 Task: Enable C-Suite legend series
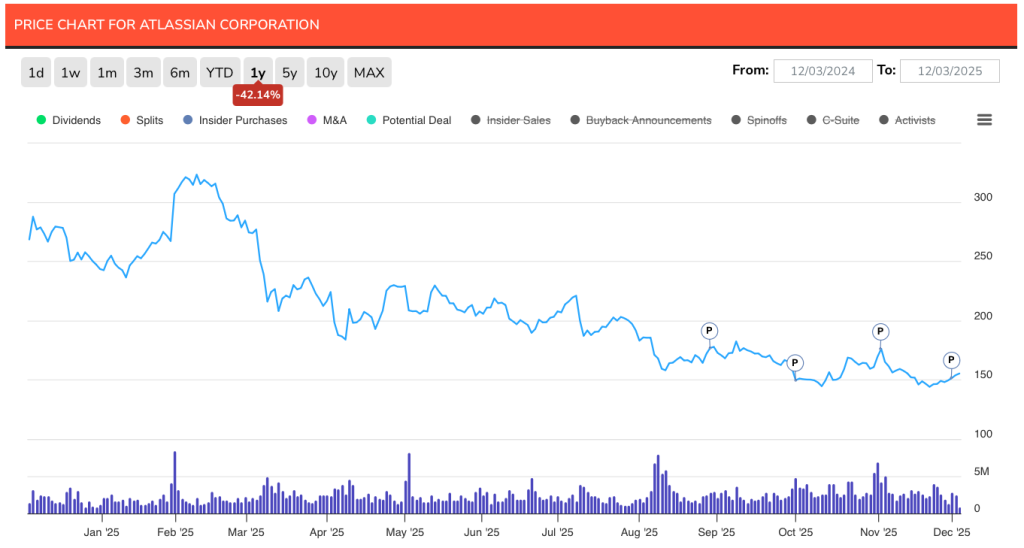coord(833,120)
